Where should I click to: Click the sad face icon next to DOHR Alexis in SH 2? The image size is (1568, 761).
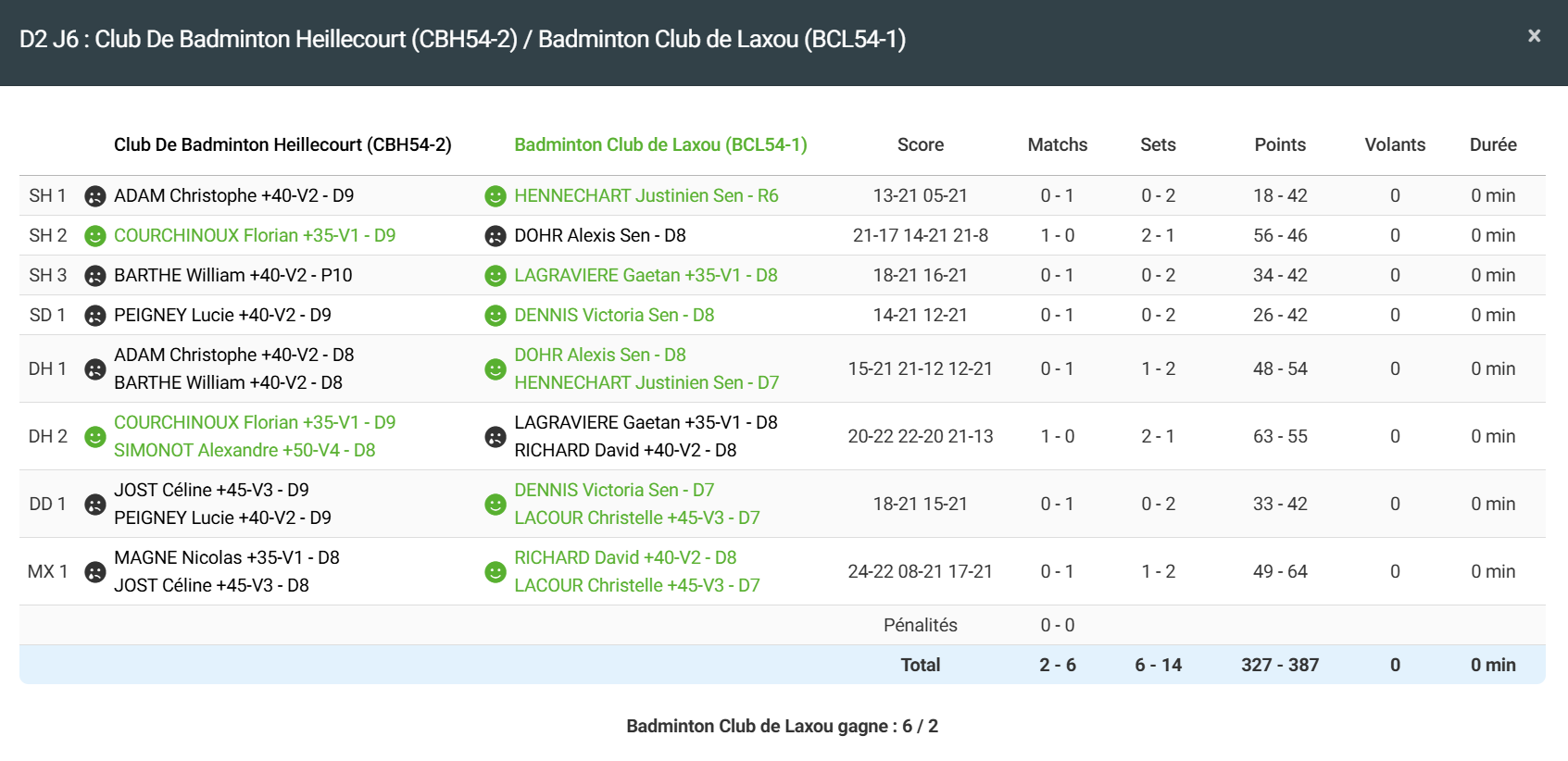pyautogui.click(x=495, y=236)
